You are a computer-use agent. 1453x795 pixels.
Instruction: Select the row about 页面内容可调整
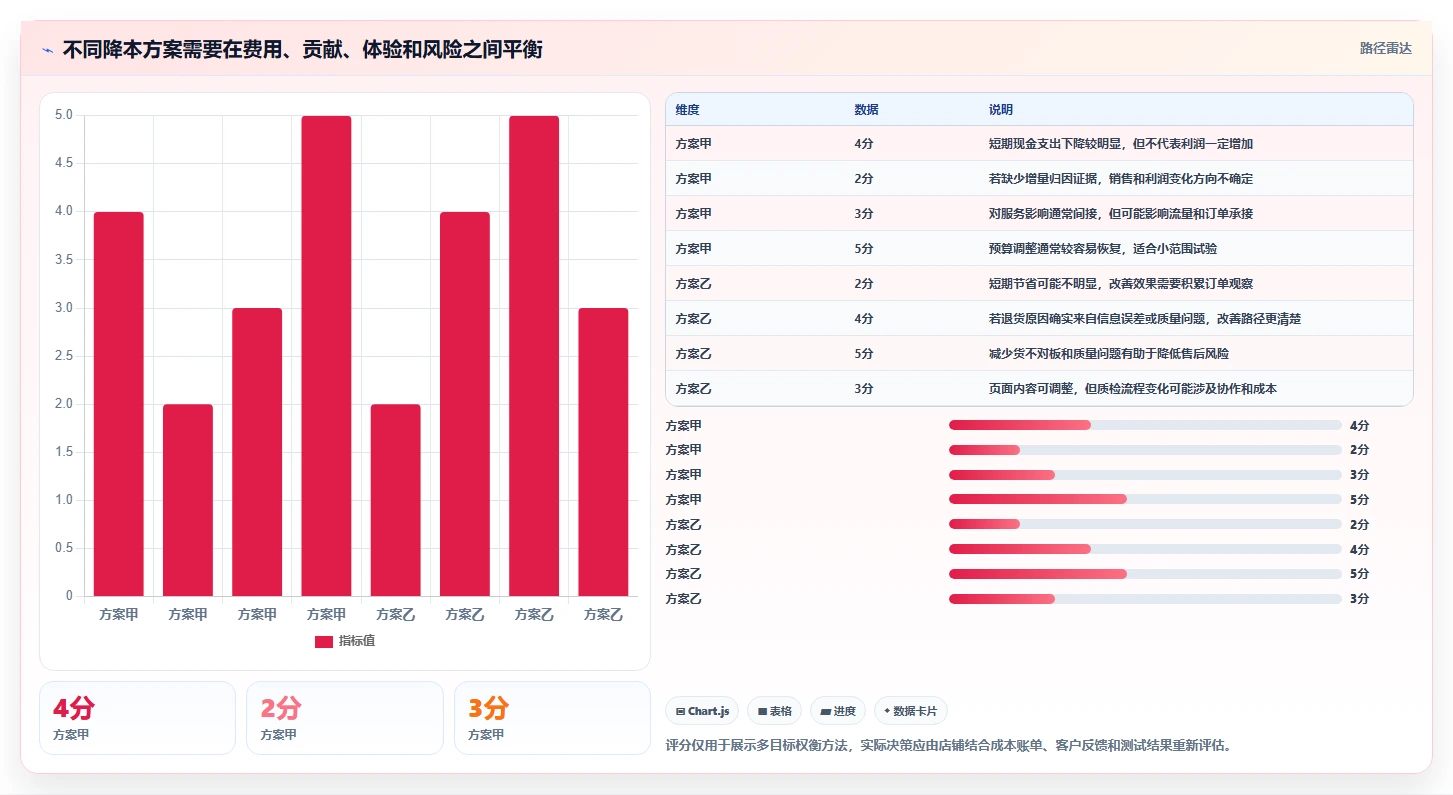click(1039, 389)
